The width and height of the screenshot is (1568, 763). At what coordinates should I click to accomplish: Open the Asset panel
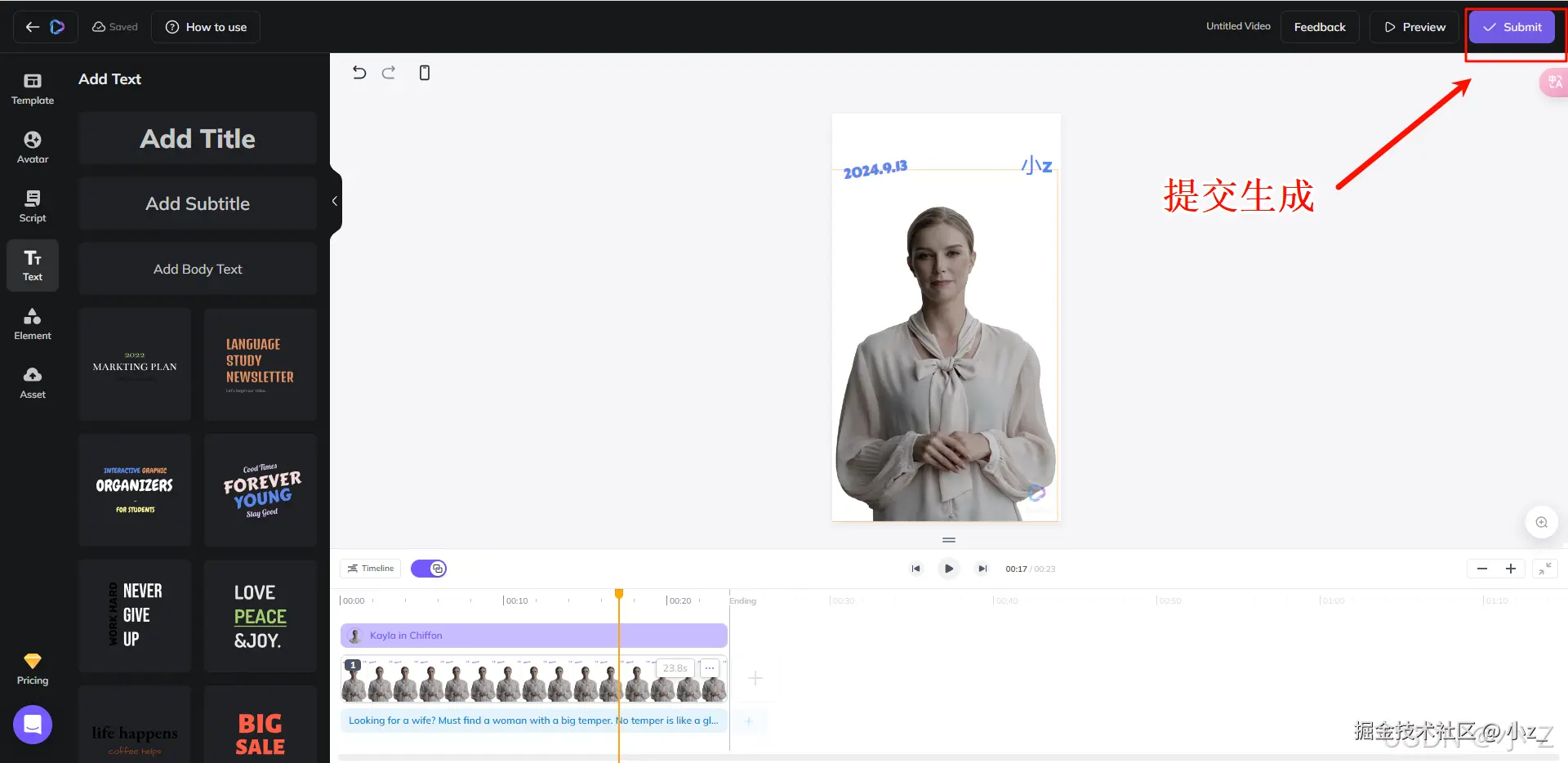pyautogui.click(x=33, y=383)
